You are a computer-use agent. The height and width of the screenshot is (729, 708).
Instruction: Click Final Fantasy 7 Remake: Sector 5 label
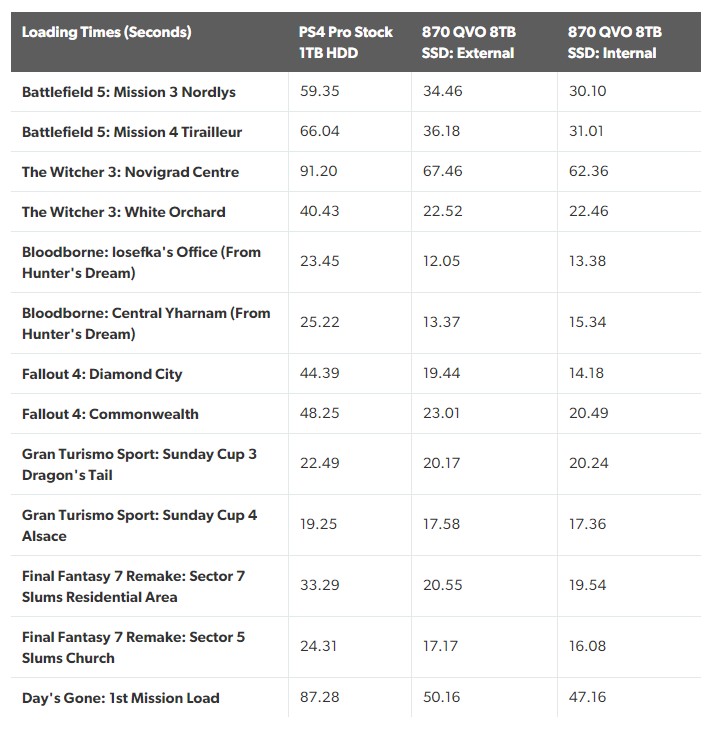pyautogui.click(x=133, y=647)
